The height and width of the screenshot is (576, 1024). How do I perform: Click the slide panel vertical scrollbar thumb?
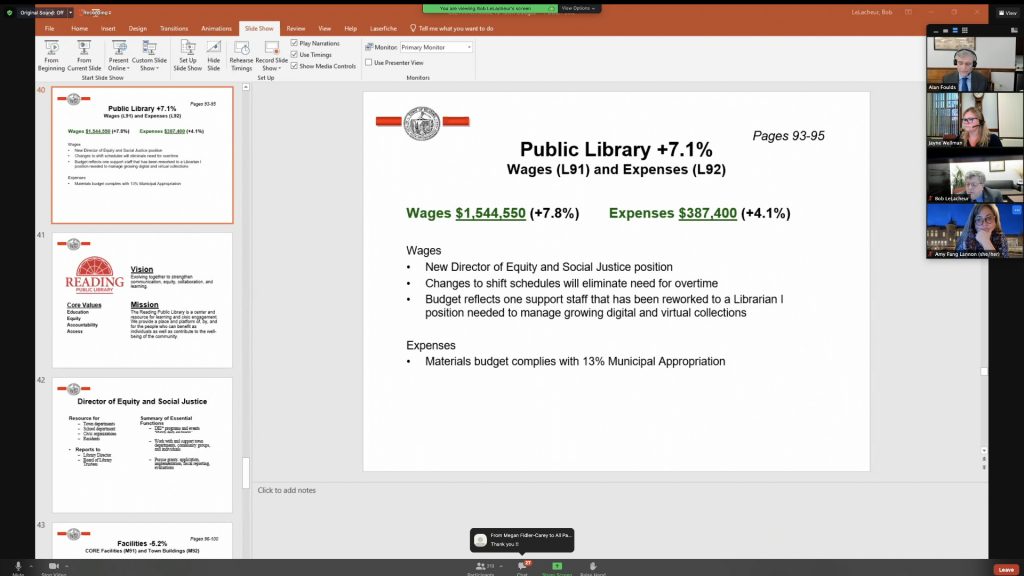click(246, 473)
